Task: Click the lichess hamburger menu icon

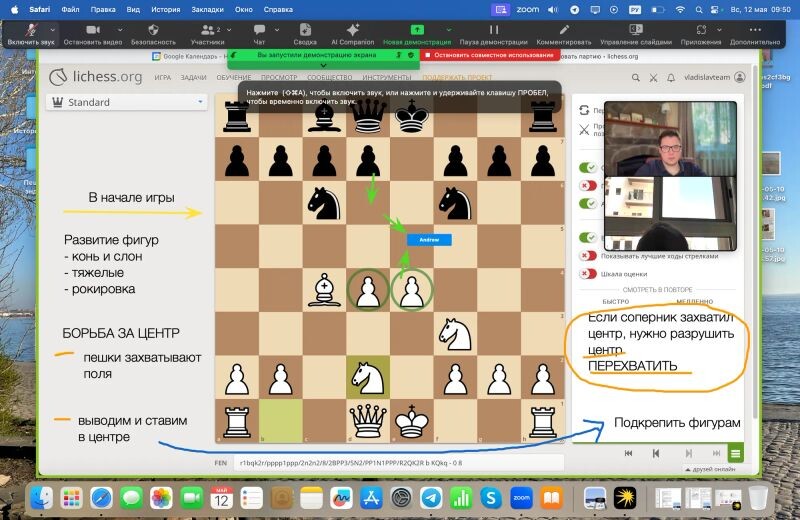Action: (x=735, y=453)
